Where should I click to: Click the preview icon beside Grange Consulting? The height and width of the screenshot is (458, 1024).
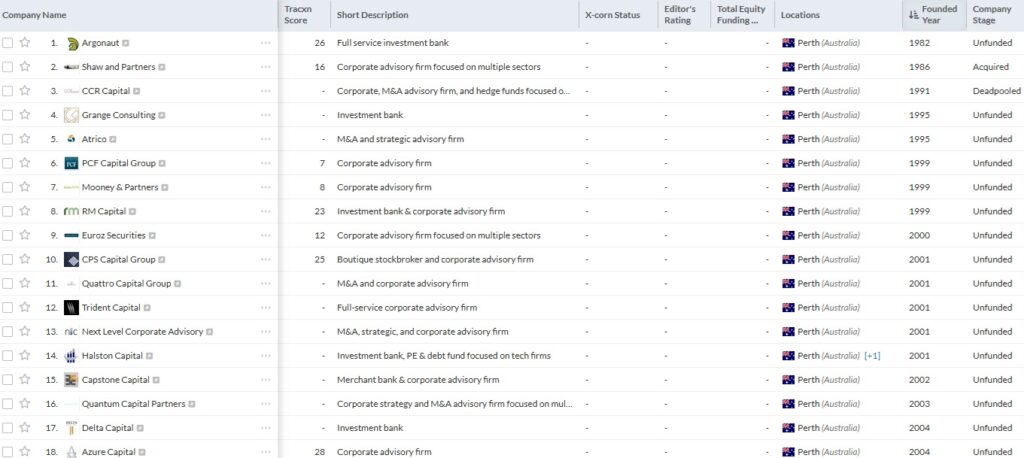[x=162, y=115]
